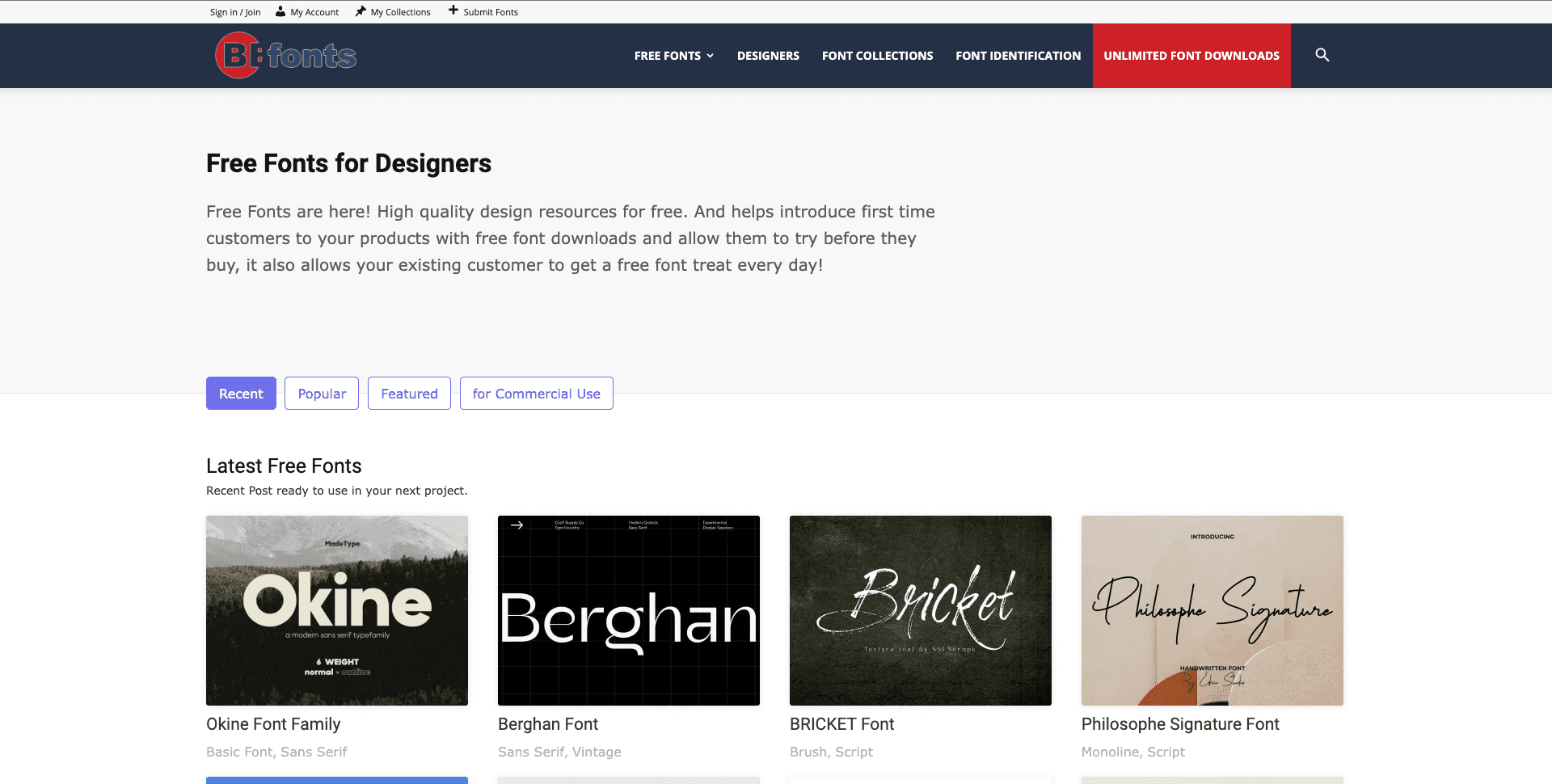Open the Berghan Font title link
This screenshot has height=784, width=1552.
548,724
